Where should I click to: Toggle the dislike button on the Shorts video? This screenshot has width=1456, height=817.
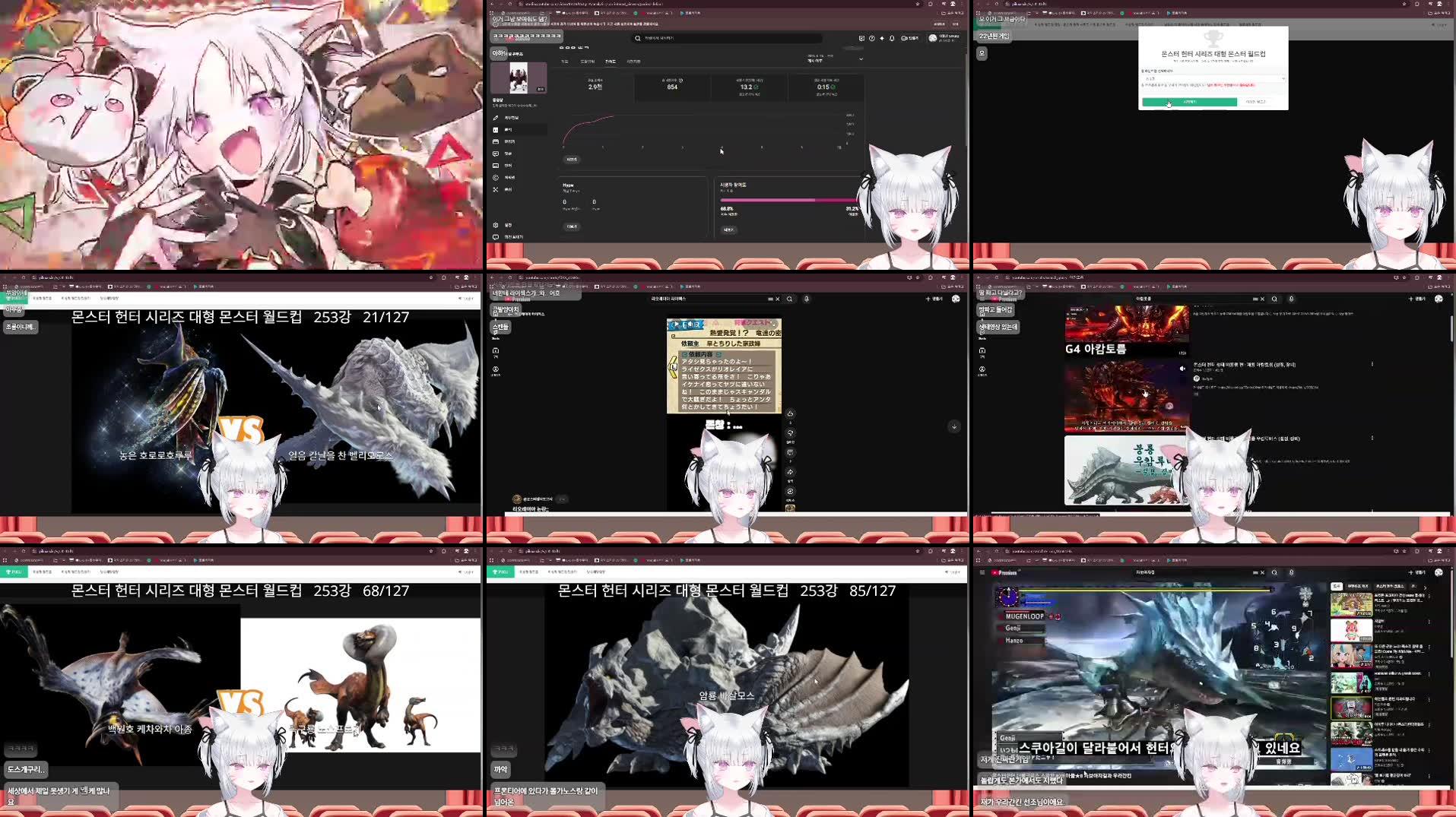[x=791, y=433]
